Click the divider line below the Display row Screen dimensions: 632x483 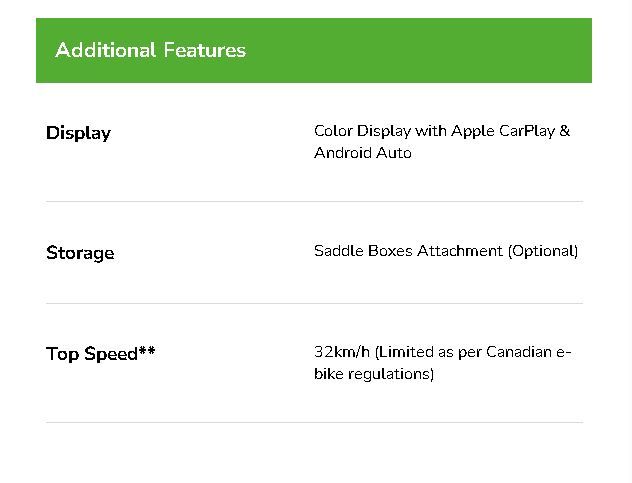(314, 201)
